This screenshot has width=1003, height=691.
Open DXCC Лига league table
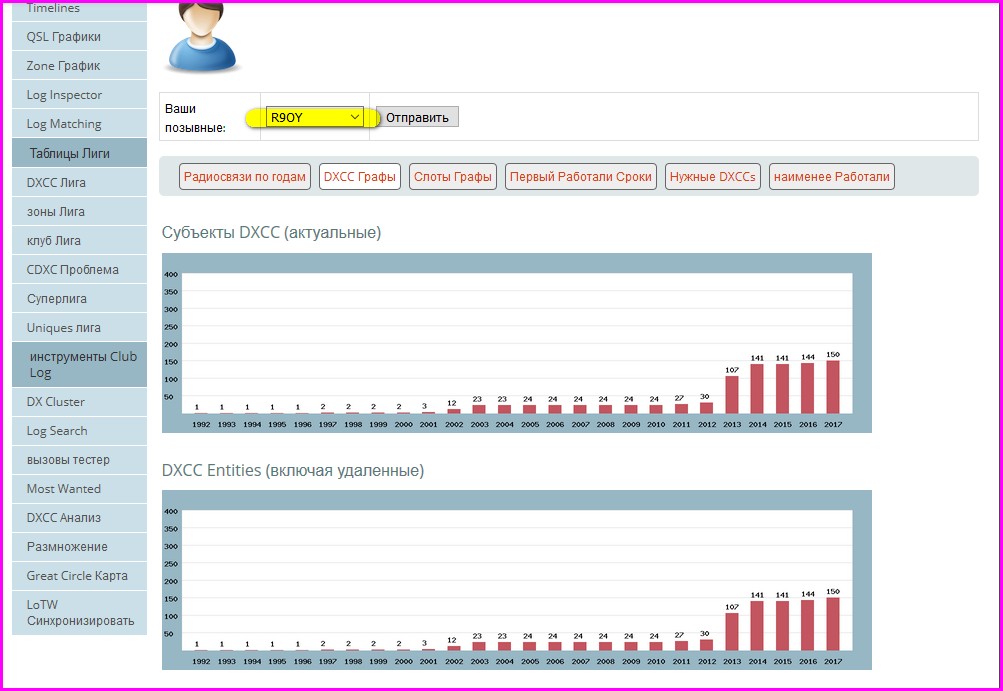56,183
